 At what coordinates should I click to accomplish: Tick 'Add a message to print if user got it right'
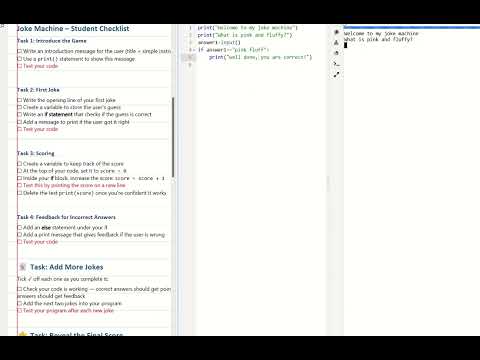(19, 122)
